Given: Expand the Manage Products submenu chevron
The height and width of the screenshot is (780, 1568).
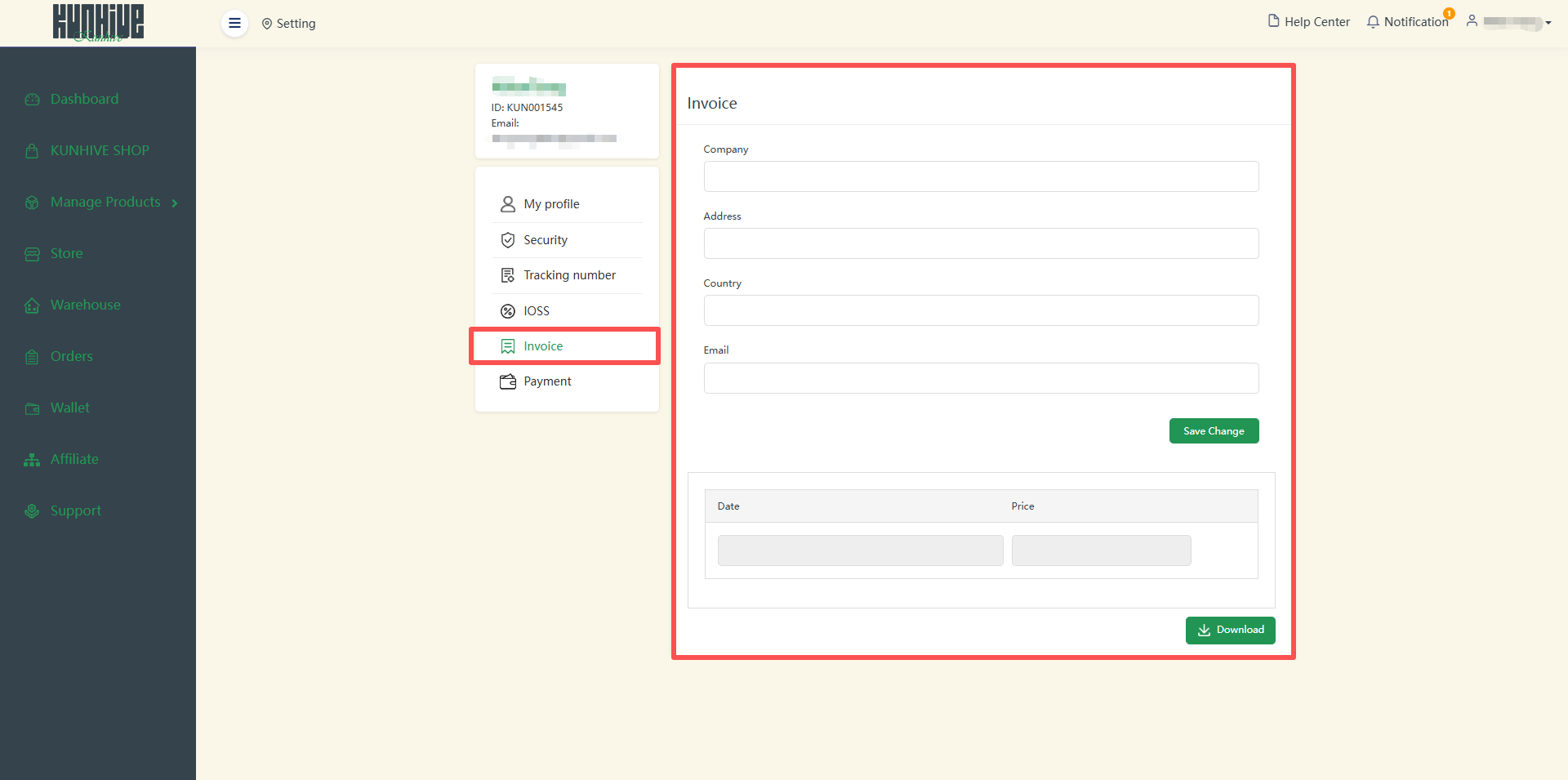Looking at the screenshot, I should point(175,203).
